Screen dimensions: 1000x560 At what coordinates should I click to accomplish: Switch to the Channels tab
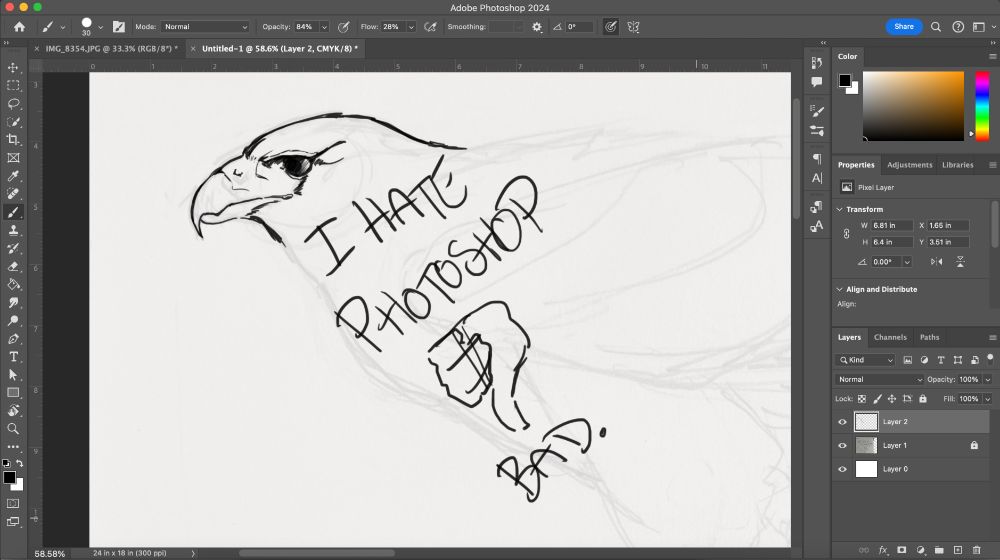click(x=890, y=338)
